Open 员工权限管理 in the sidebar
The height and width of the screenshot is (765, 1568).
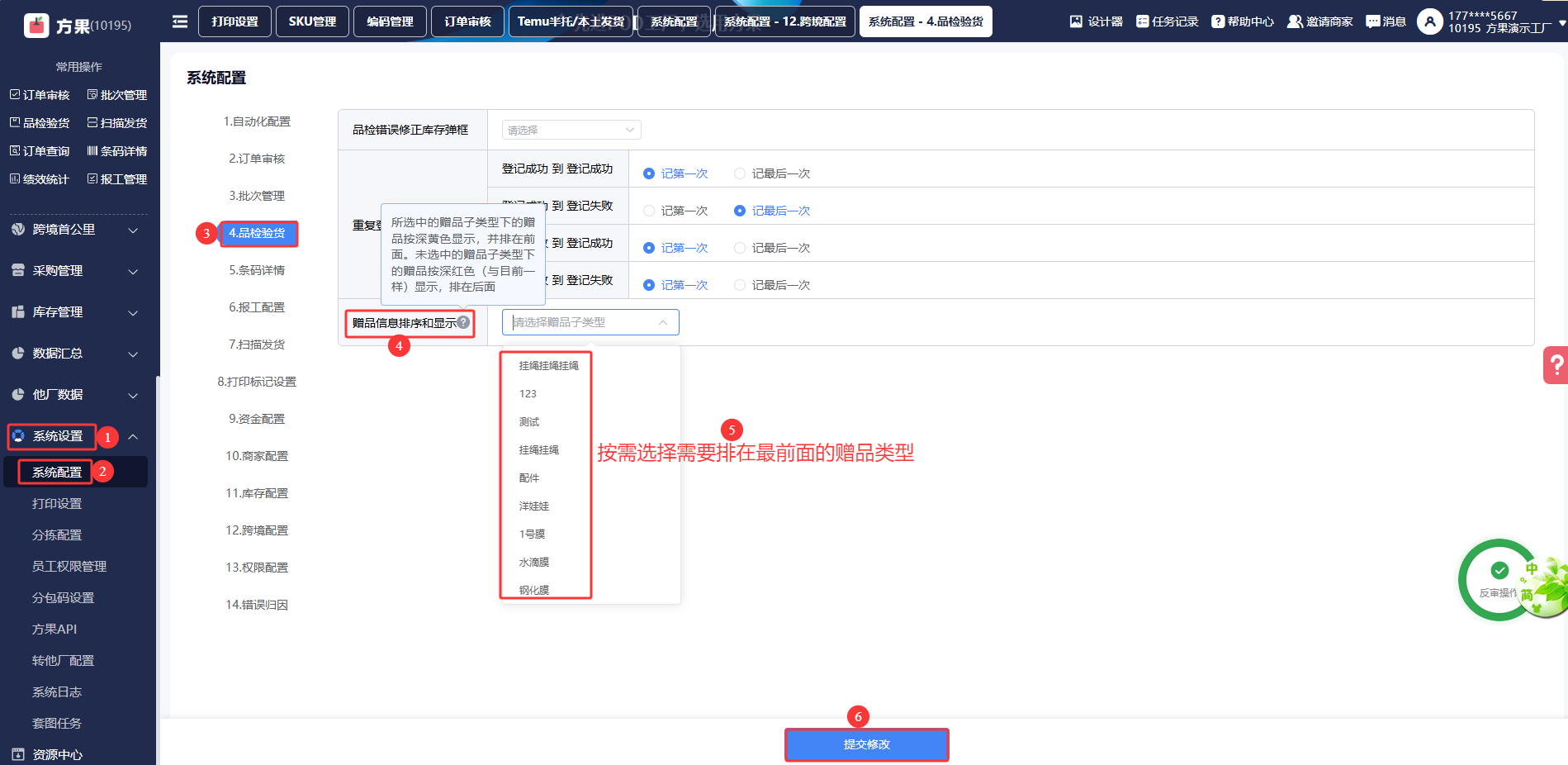[x=69, y=566]
